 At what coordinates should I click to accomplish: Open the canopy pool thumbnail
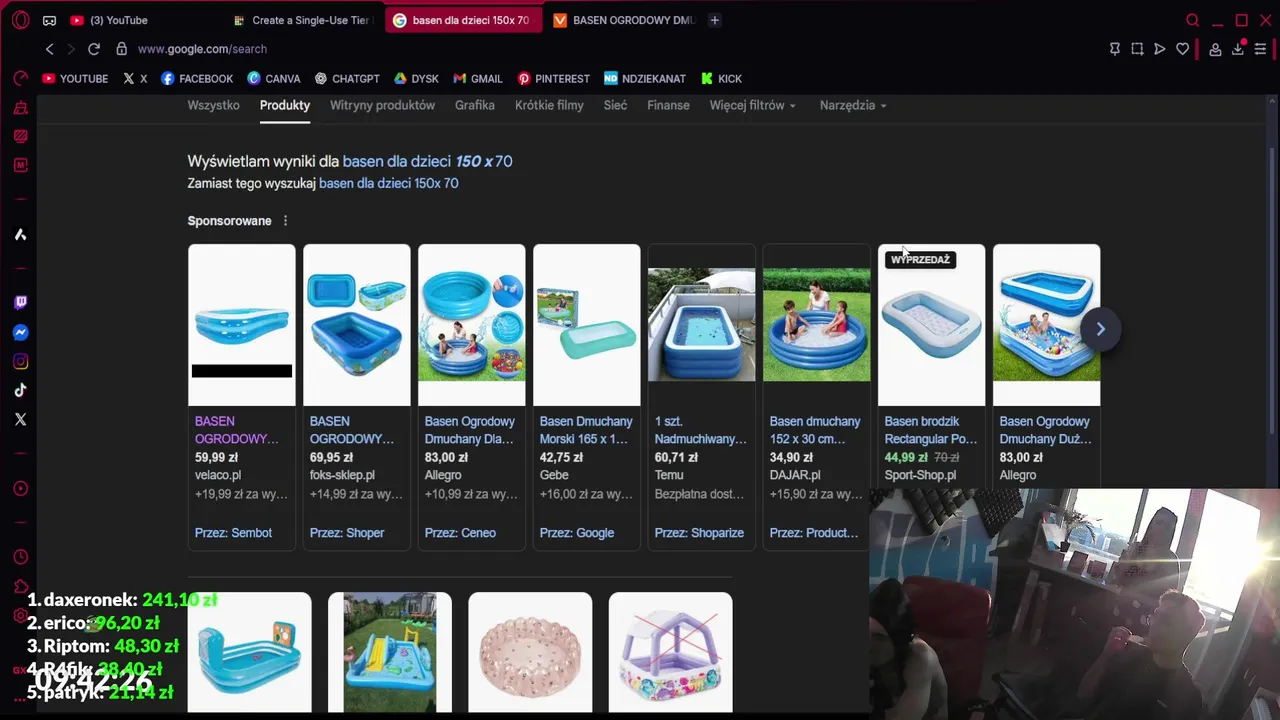[670, 652]
